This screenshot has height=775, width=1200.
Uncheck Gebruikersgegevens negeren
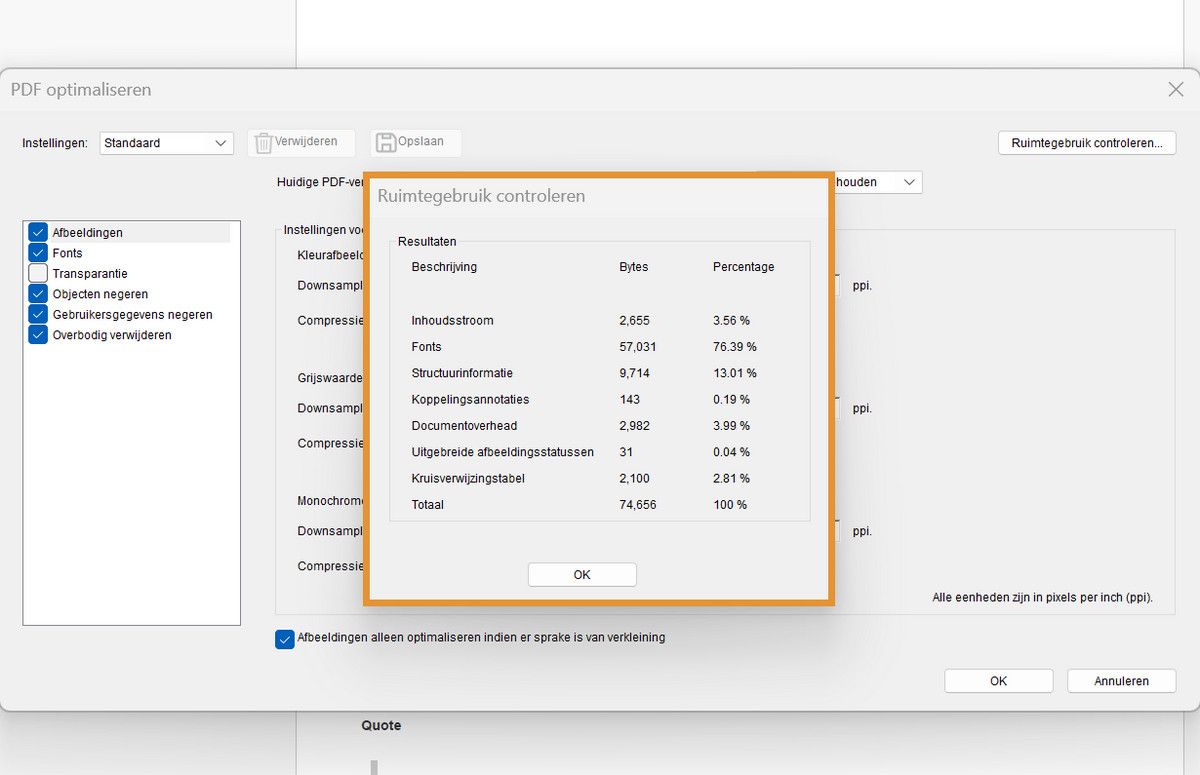[38, 314]
